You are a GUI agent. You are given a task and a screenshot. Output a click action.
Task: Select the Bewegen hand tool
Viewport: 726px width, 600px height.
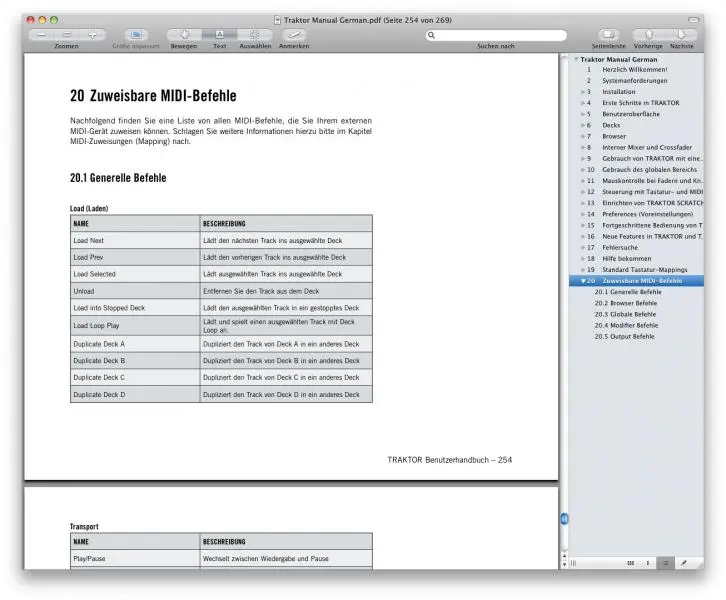[183, 34]
